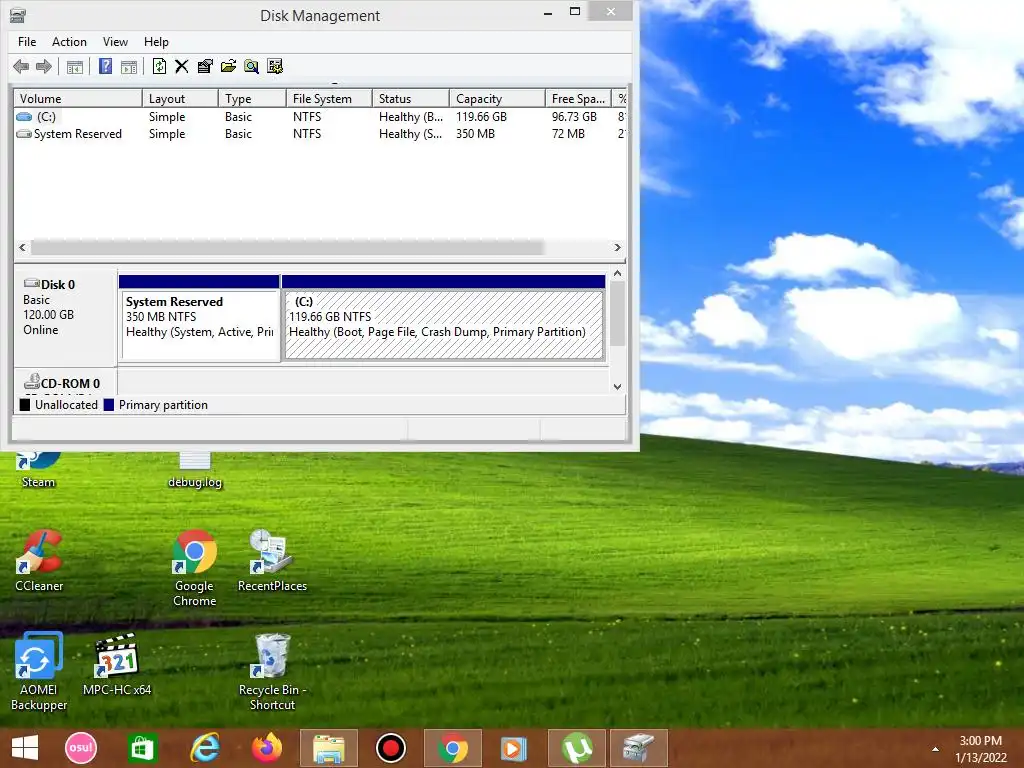Open osu! from the taskbar

click(x=81, y=748)
